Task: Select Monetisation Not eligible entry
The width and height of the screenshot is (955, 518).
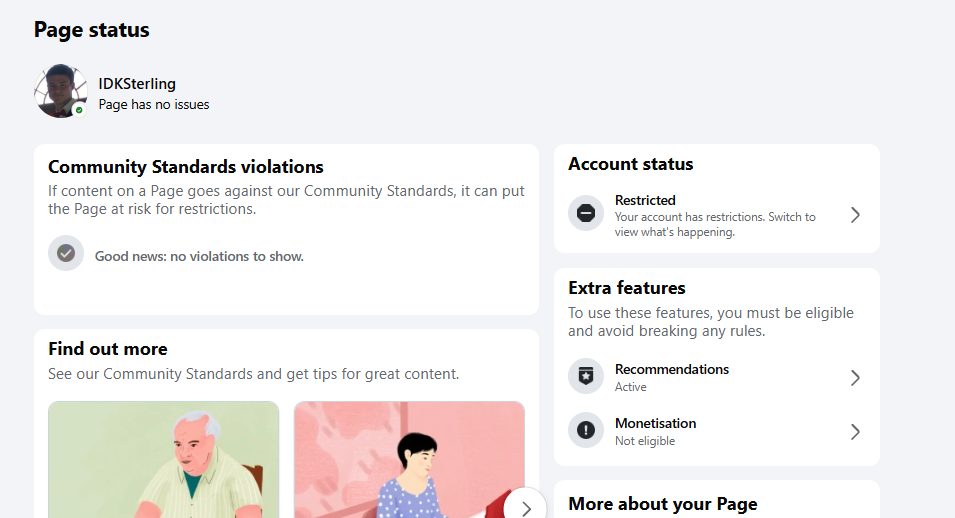Action: tap(717, 431)
